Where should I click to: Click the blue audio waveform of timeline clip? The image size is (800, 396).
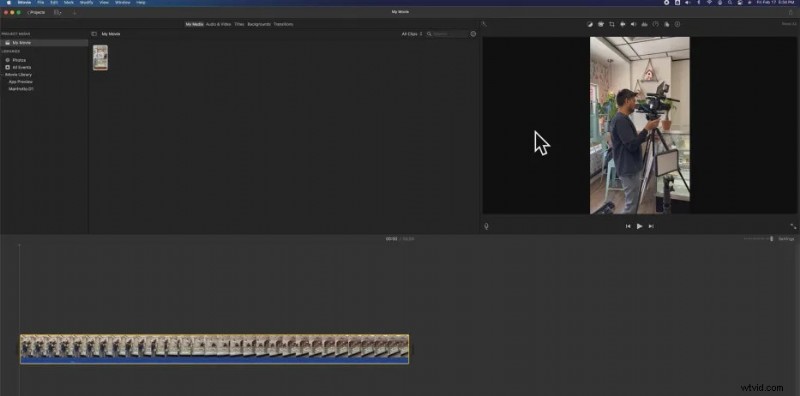point(214,360)
